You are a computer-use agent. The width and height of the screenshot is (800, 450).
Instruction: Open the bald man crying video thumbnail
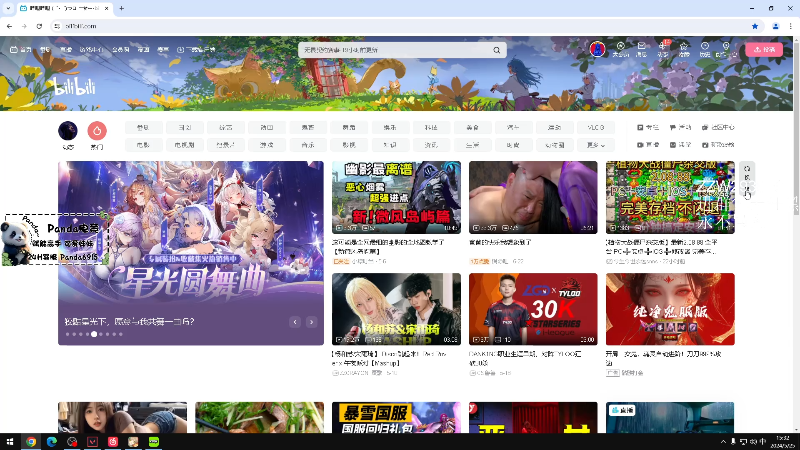(533, 197)
